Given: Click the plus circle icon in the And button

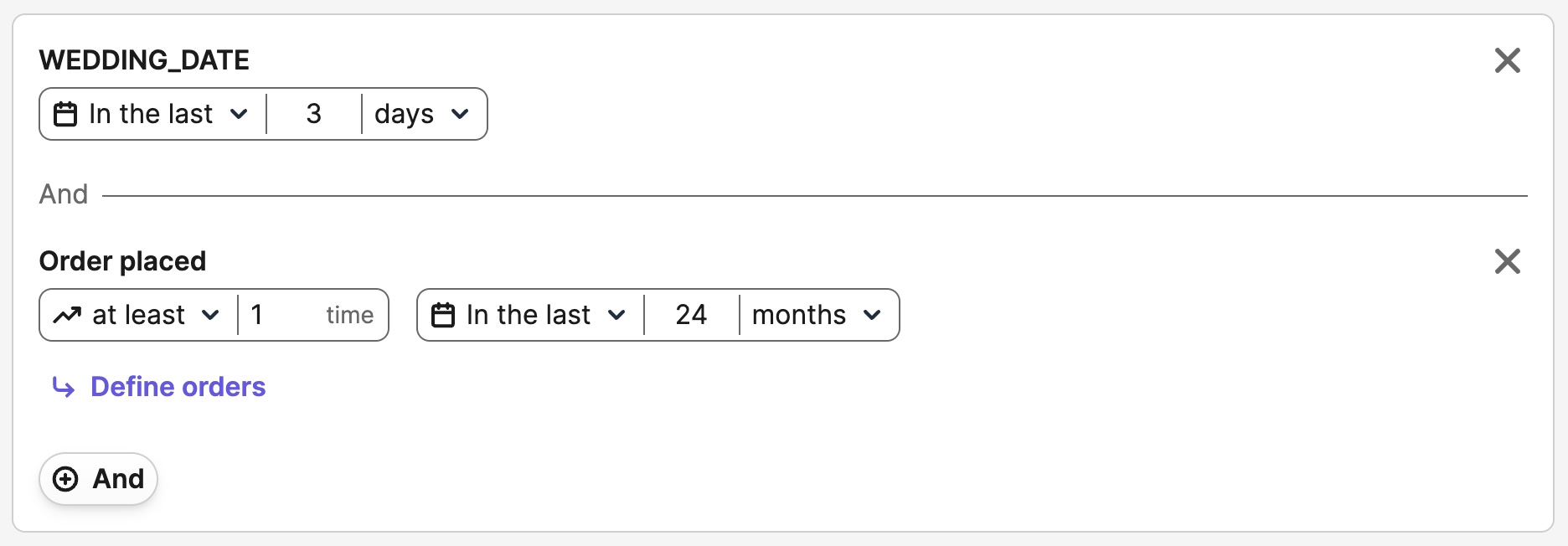Looking at the screenshot, I should coord(65,479).
